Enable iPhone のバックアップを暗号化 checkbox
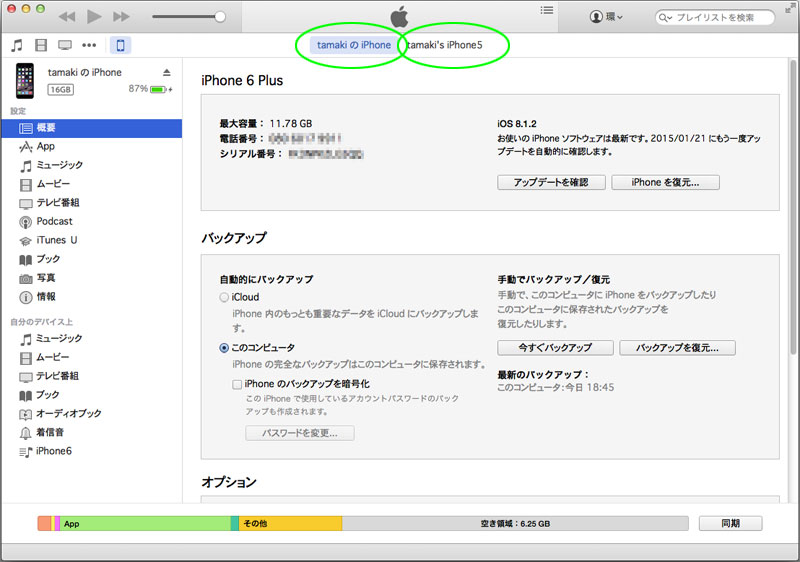The height and width of the screenshot is (562, 800). pos(237,383)
